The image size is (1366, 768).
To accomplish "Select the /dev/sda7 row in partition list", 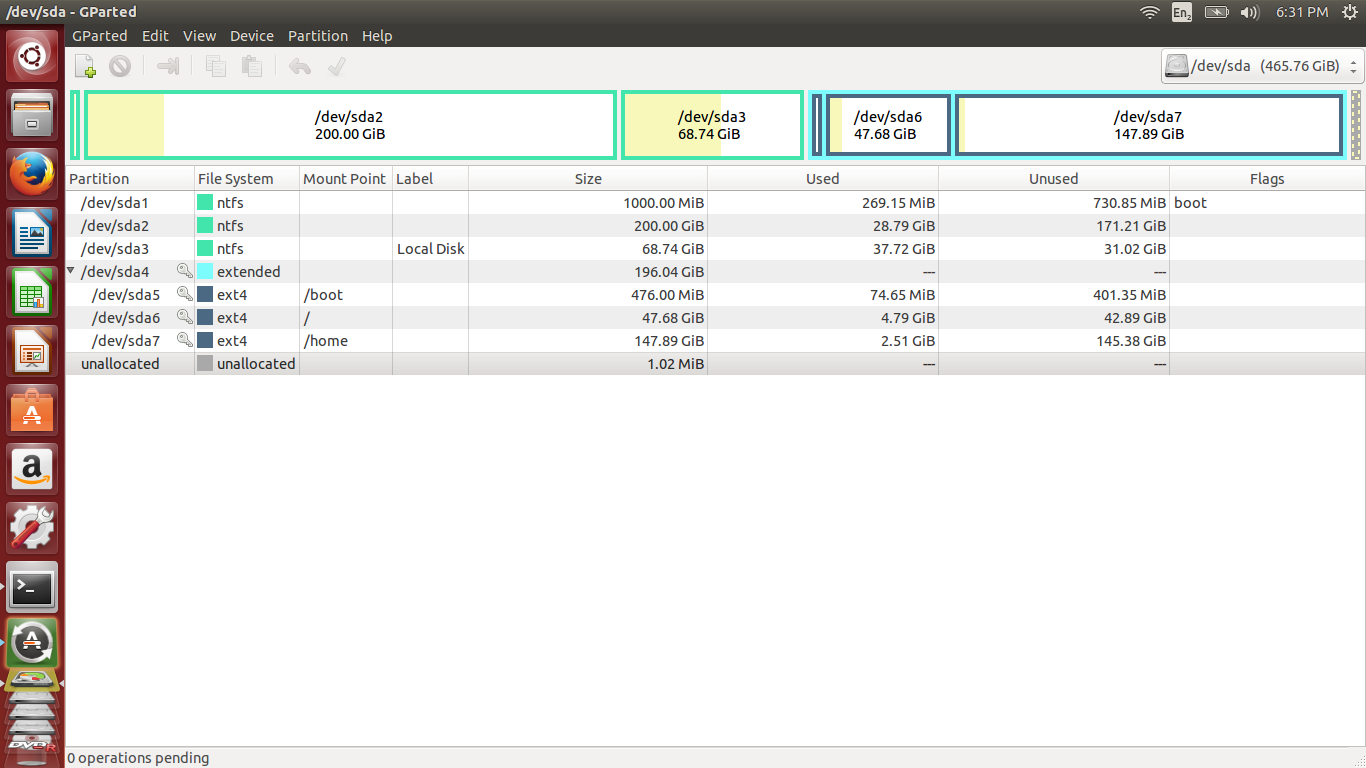I will [x=715, y=341].
